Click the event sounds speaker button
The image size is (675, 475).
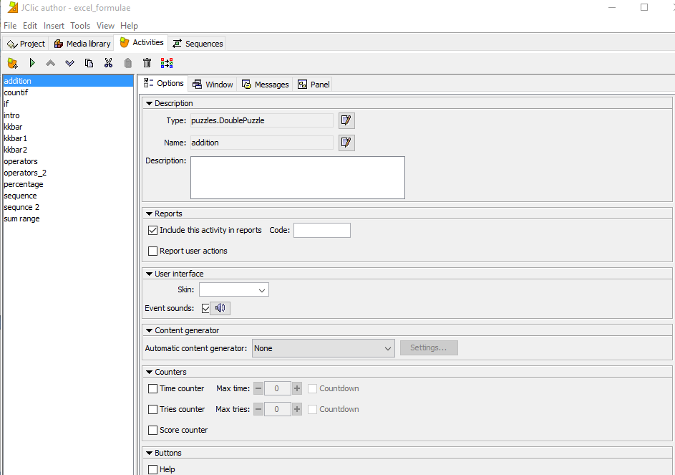[x=220, y=308]
